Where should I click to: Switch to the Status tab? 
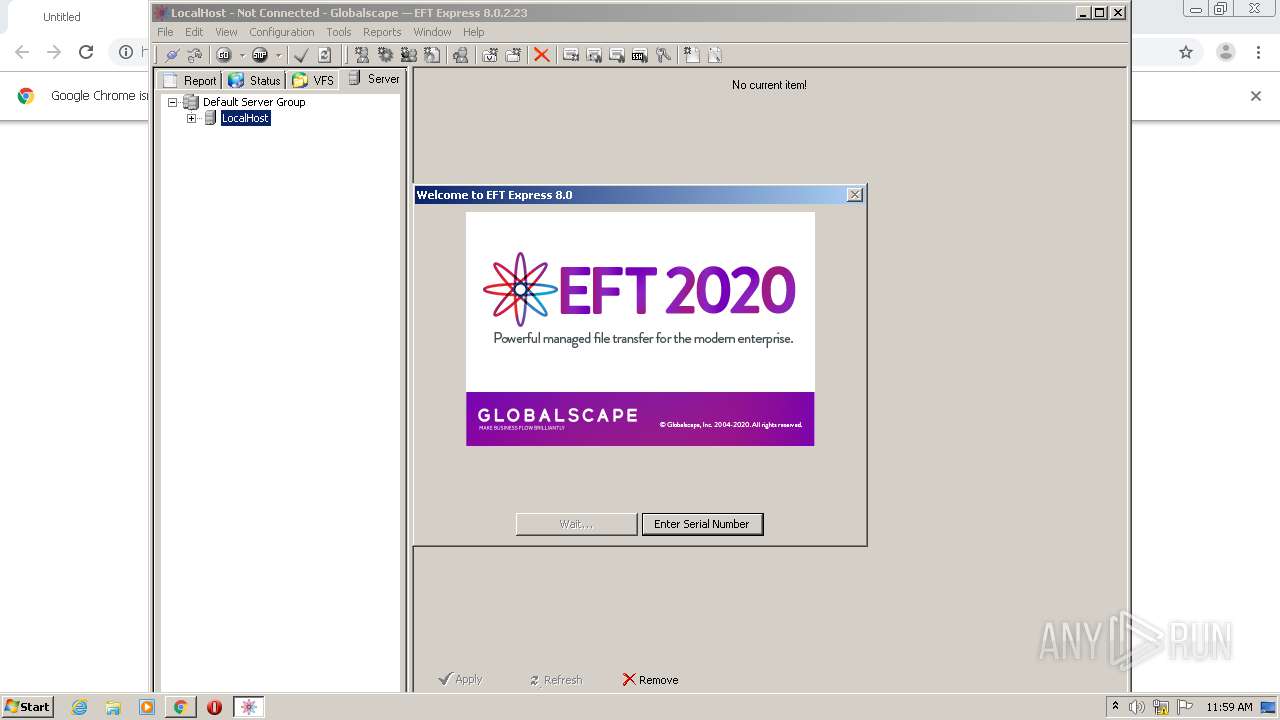[x=254, y=80]
